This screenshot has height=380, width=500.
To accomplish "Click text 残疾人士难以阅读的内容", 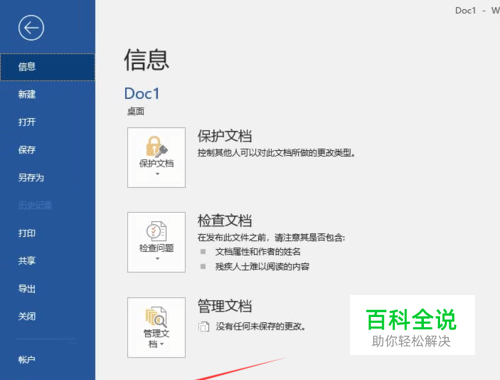I will pyautogui.click(x=262, y=267).
